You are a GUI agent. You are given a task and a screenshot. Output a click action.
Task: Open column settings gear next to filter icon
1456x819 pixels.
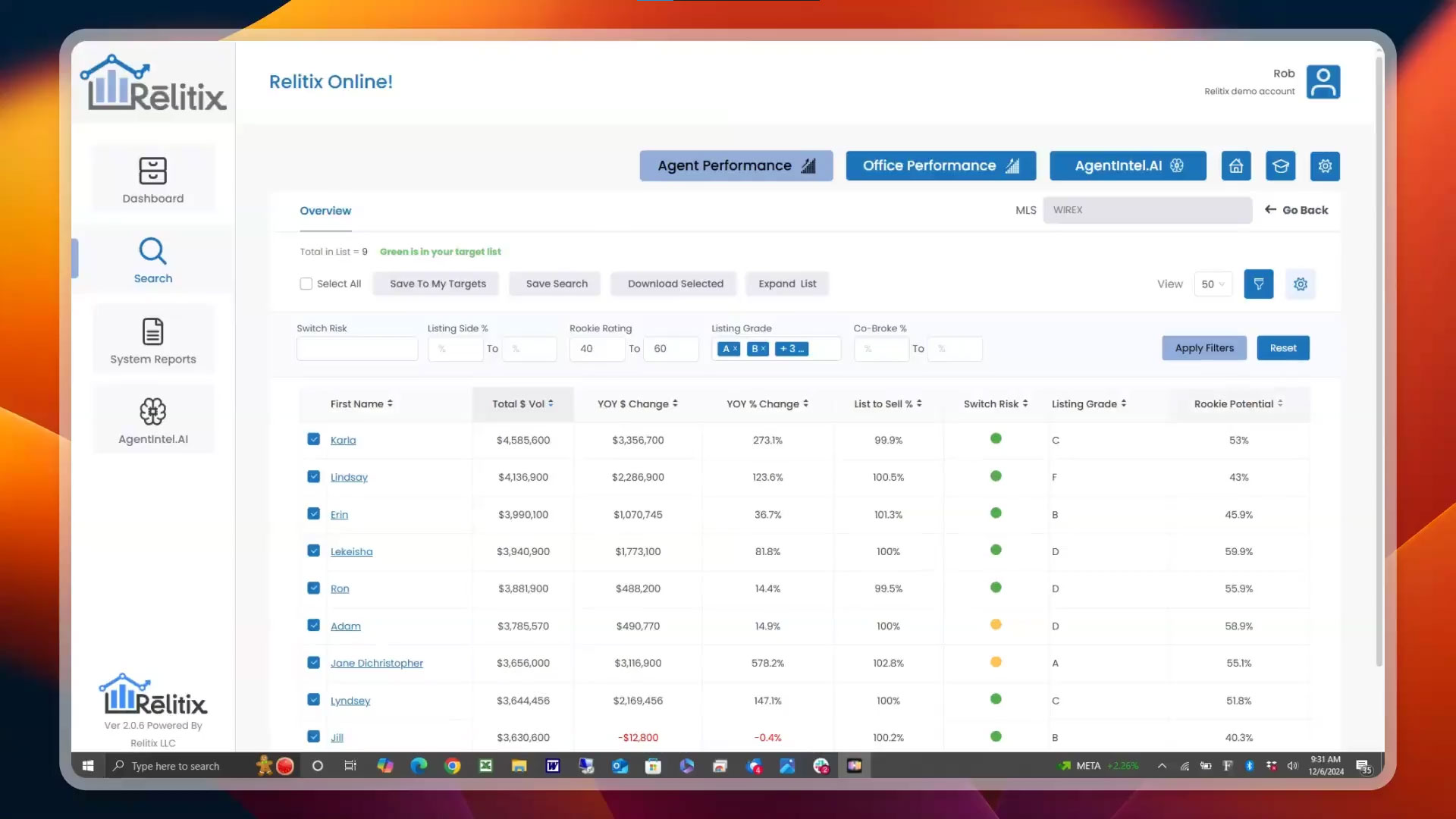(1301, 284)
